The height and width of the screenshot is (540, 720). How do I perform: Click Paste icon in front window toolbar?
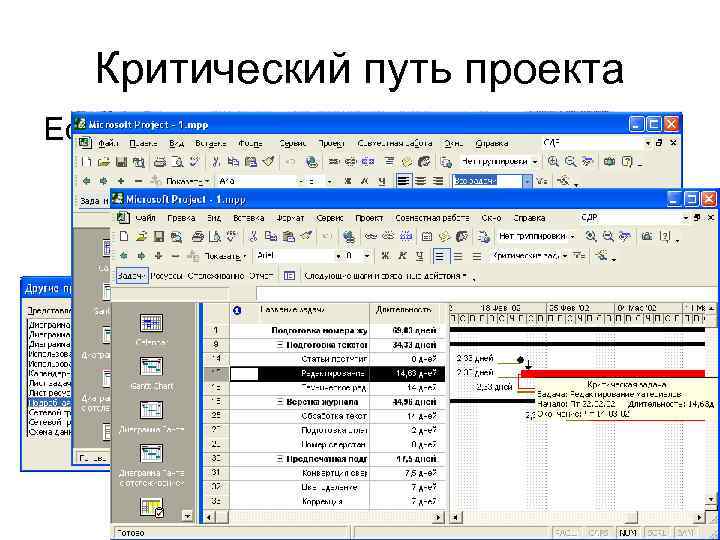coord(288,236)
